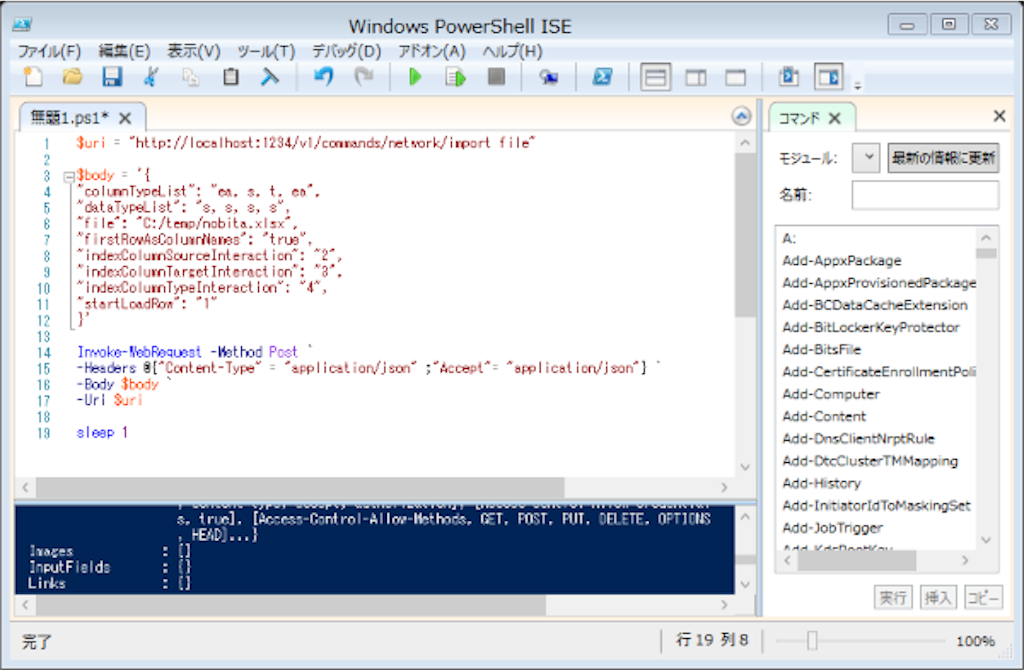Focus the 名前 input field

[925, 195]
